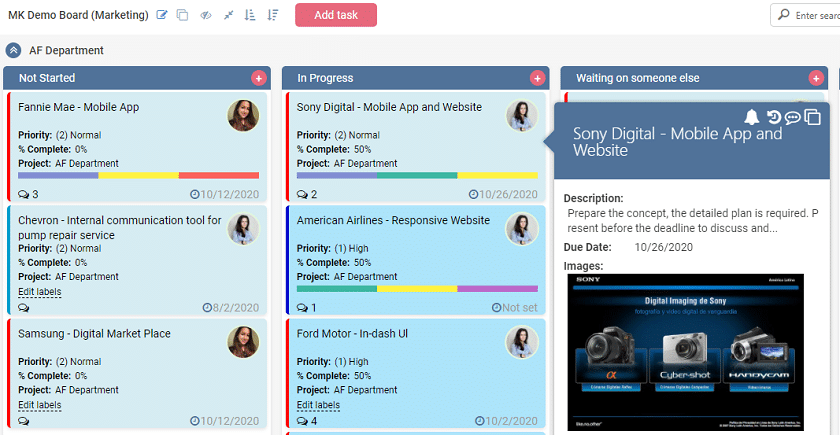This screenshot has height=435, width=840.
Task: Click the Sony Digital popup title
Action: click(678, 141)
